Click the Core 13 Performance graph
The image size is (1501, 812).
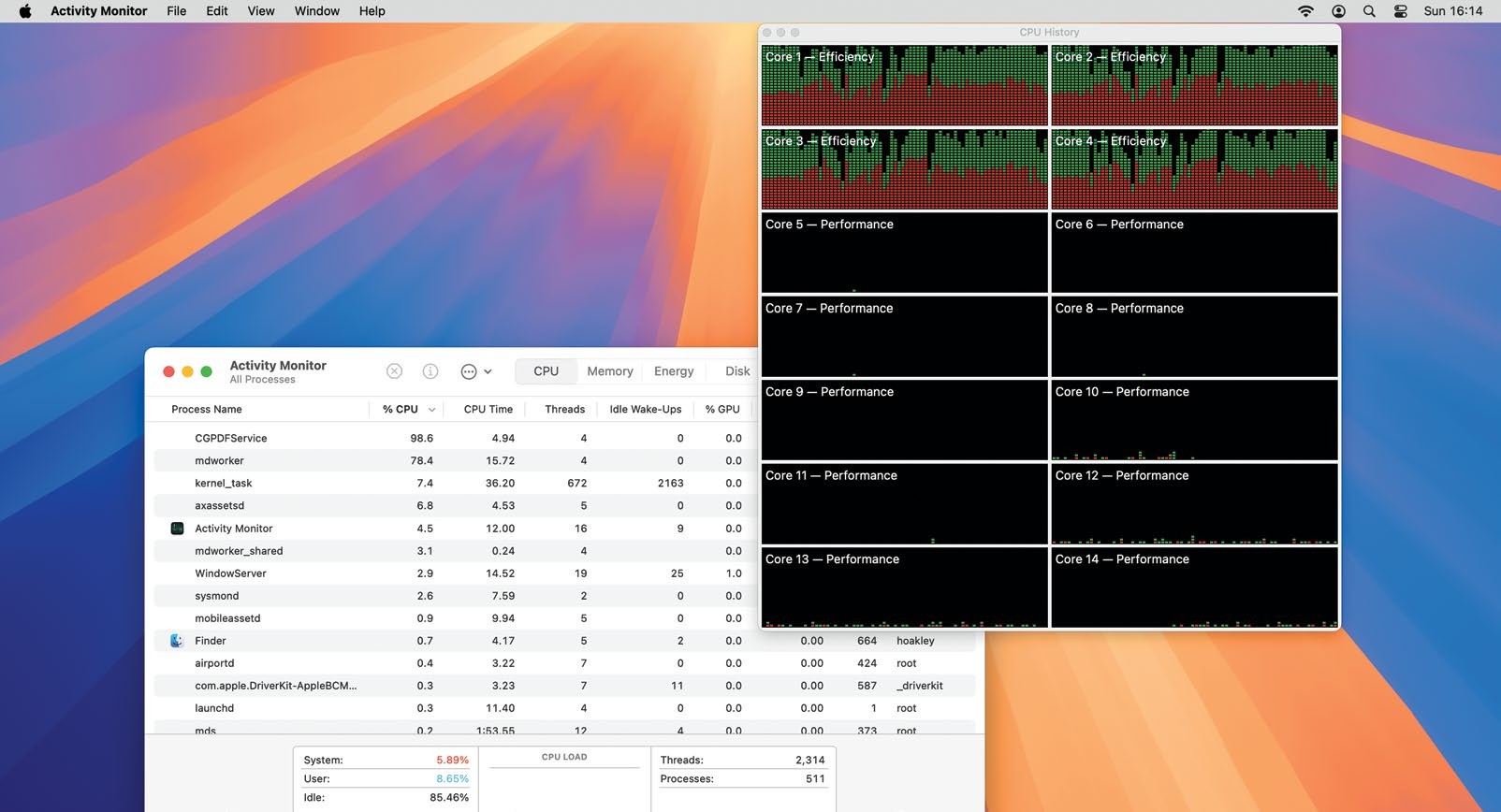[904, 587]
